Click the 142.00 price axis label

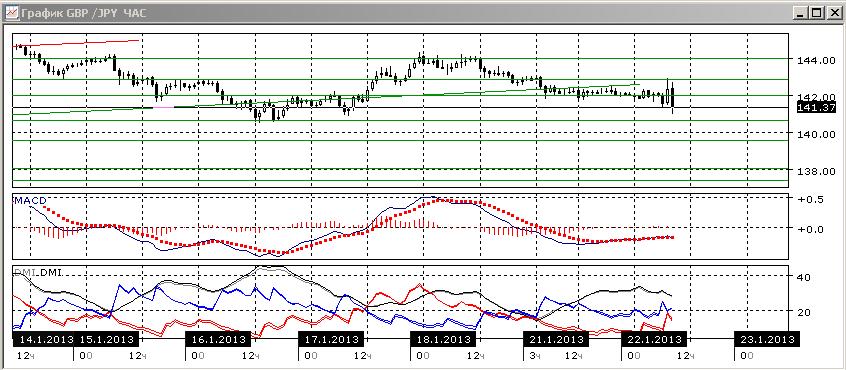click(x=816, y=97)
